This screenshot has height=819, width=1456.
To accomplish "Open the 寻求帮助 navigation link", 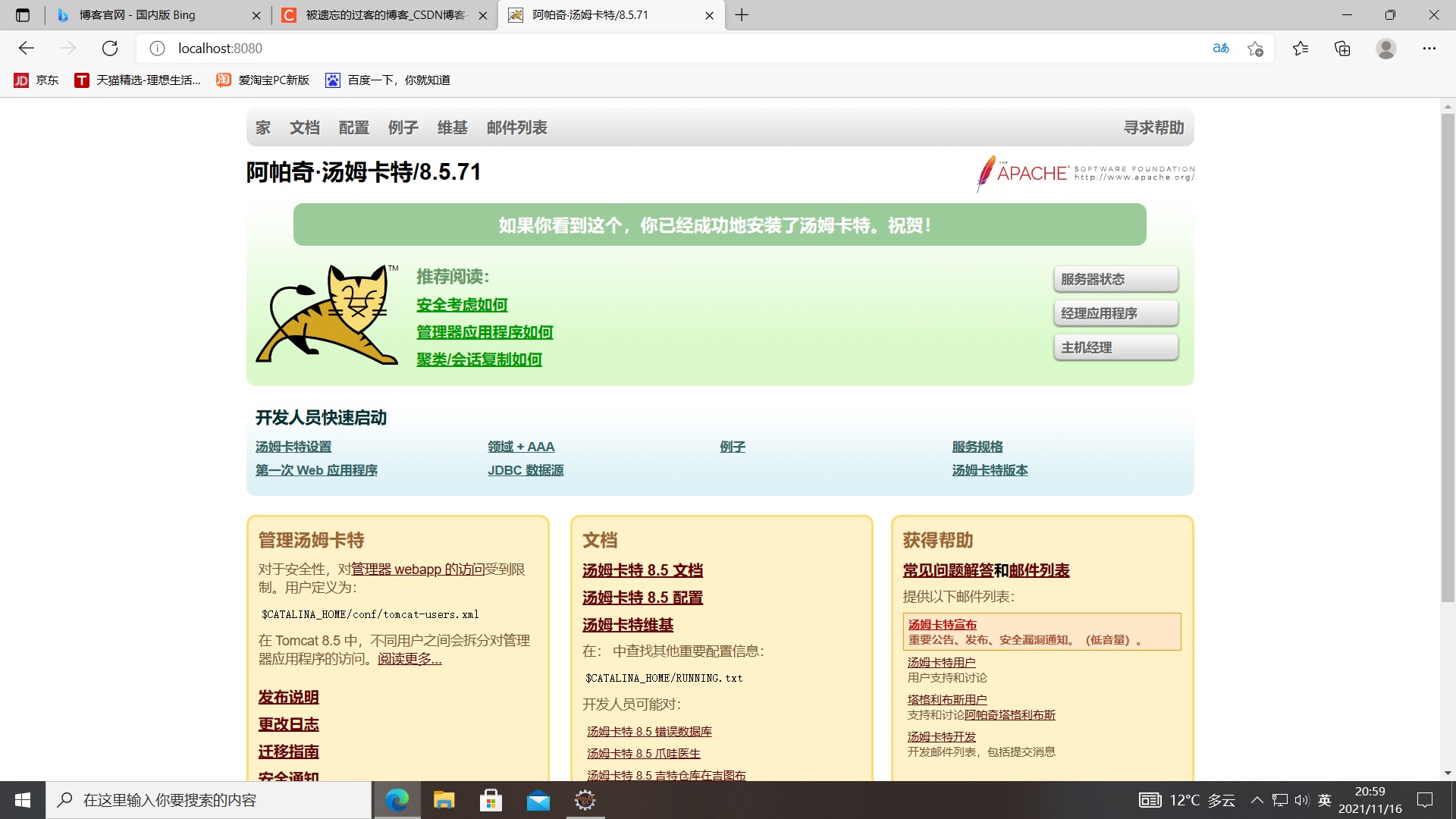I will 1154,128.
